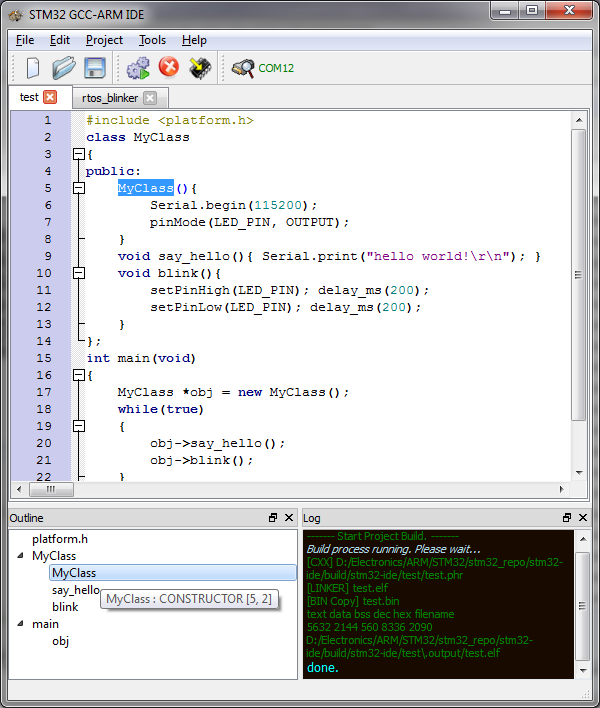Screen dimensions: 600x708
Task: Close the Log panel
Action: click(583, 518)
